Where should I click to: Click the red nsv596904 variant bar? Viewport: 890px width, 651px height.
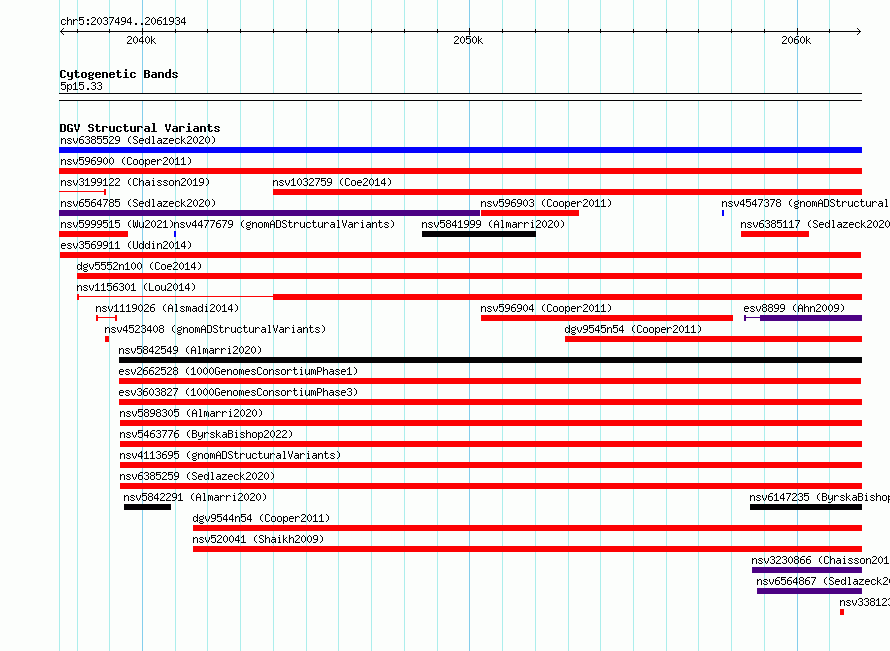607,318
